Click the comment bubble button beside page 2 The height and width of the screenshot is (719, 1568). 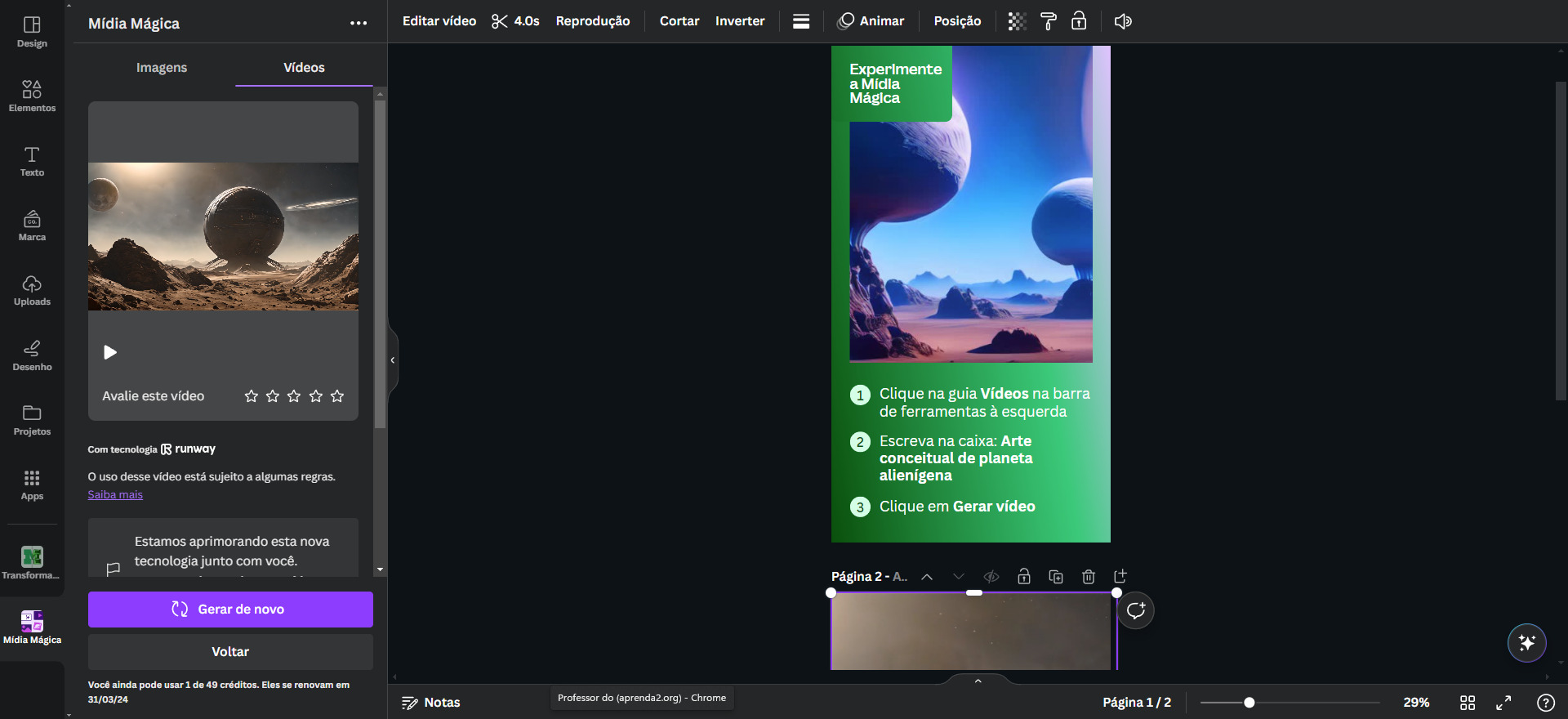1136,610
